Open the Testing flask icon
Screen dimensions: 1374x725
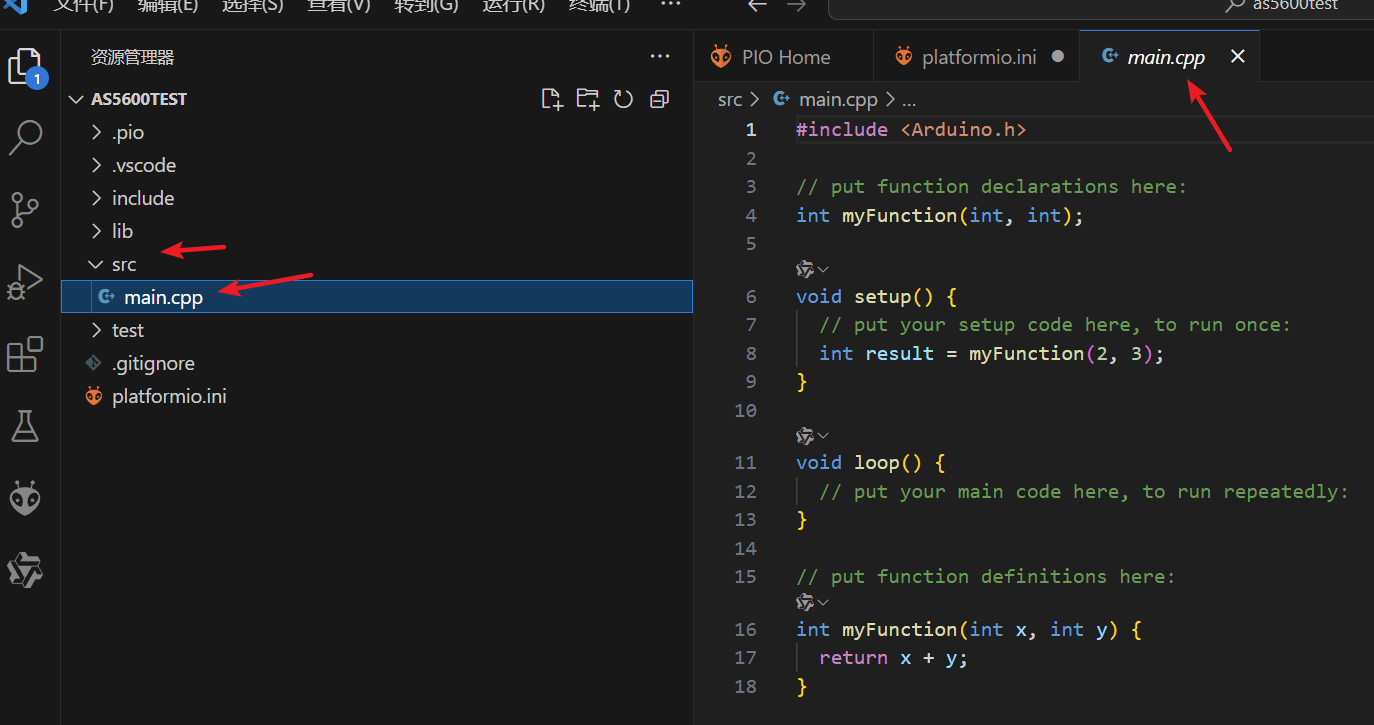click(25, 426)
